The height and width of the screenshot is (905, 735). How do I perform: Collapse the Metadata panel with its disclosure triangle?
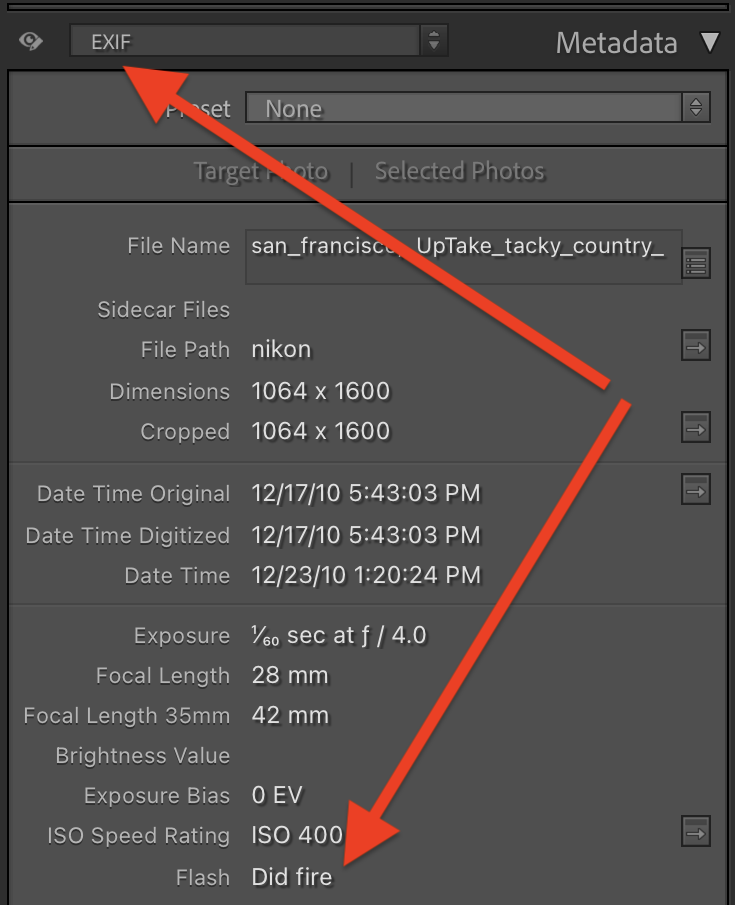pos(709,43)
